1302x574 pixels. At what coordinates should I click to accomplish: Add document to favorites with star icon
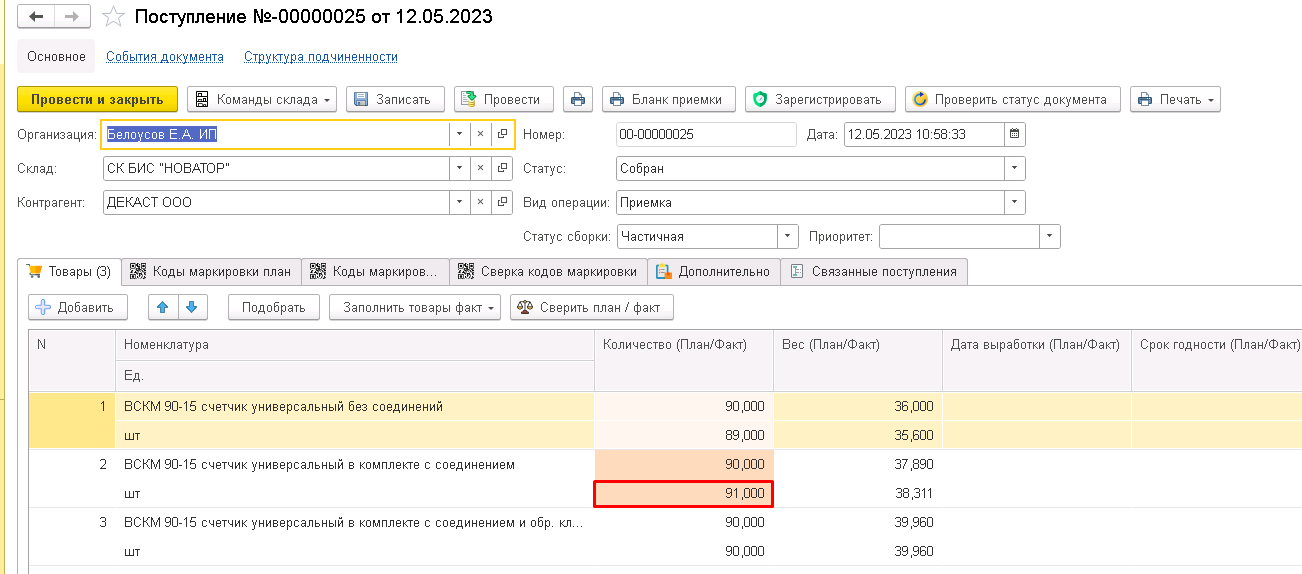click(114, 17)
